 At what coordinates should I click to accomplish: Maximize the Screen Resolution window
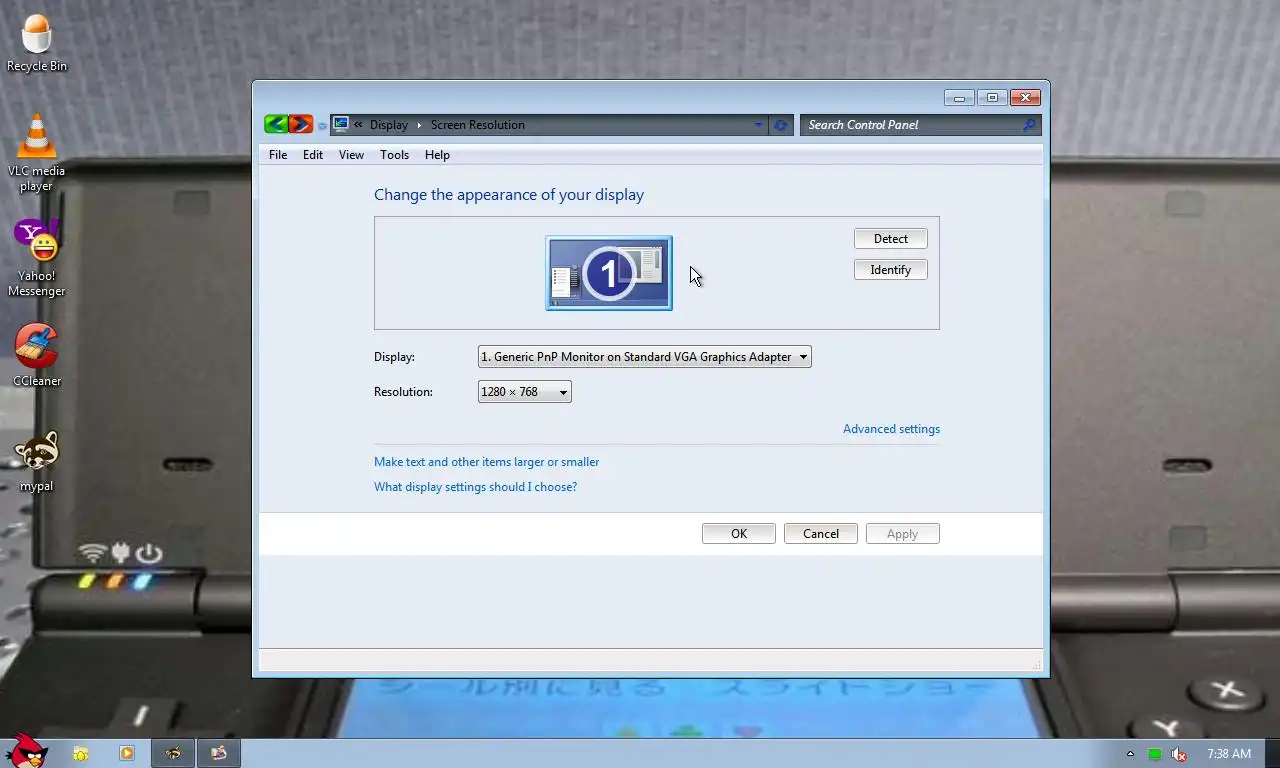pyautogui.click(x=992, y=98)
